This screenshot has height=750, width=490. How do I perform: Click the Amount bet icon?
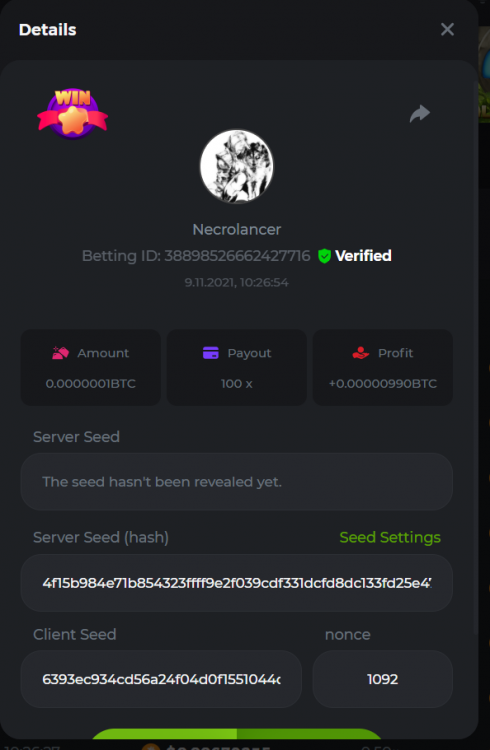61,353
